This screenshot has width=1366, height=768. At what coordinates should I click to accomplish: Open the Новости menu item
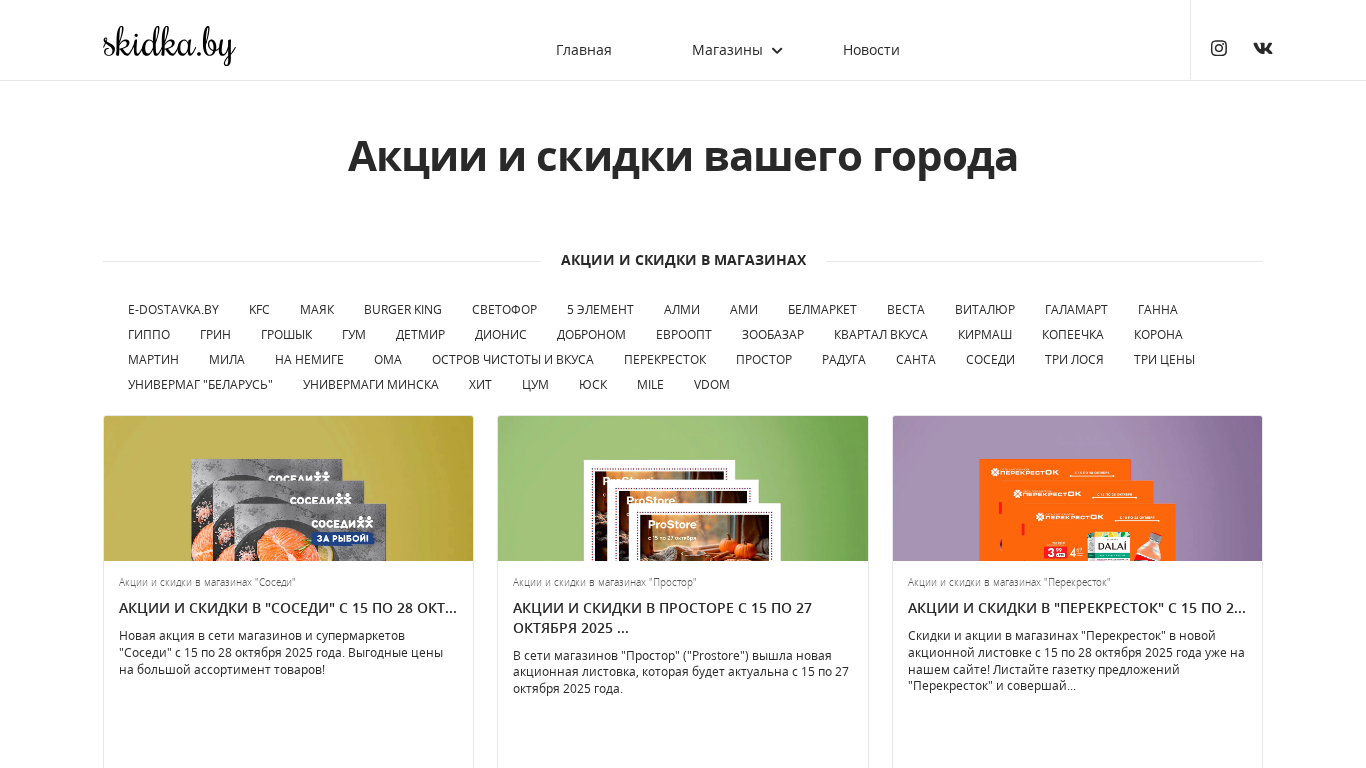tap(871, 50)
